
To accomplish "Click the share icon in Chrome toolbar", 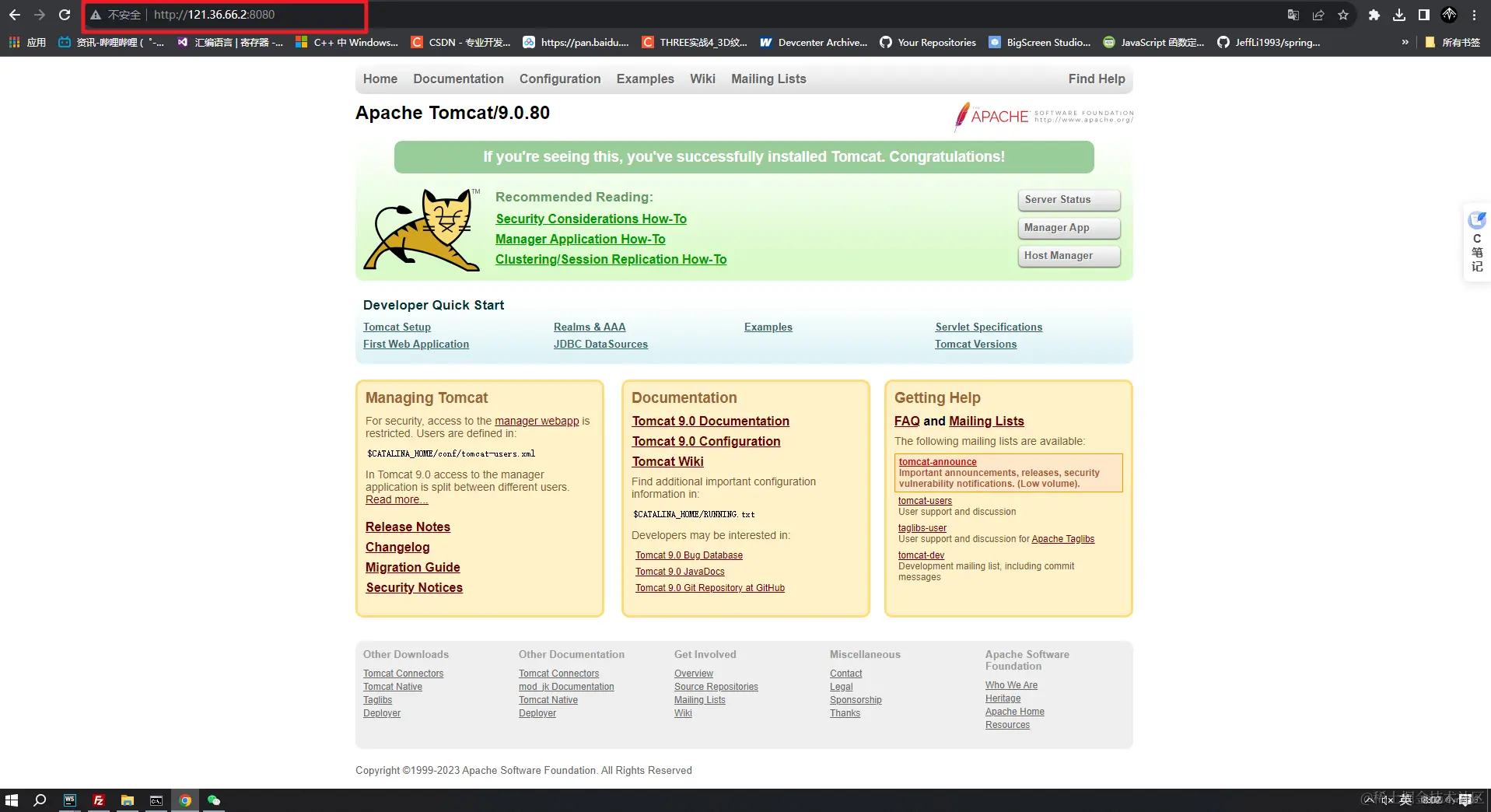I will [1318, 15].
